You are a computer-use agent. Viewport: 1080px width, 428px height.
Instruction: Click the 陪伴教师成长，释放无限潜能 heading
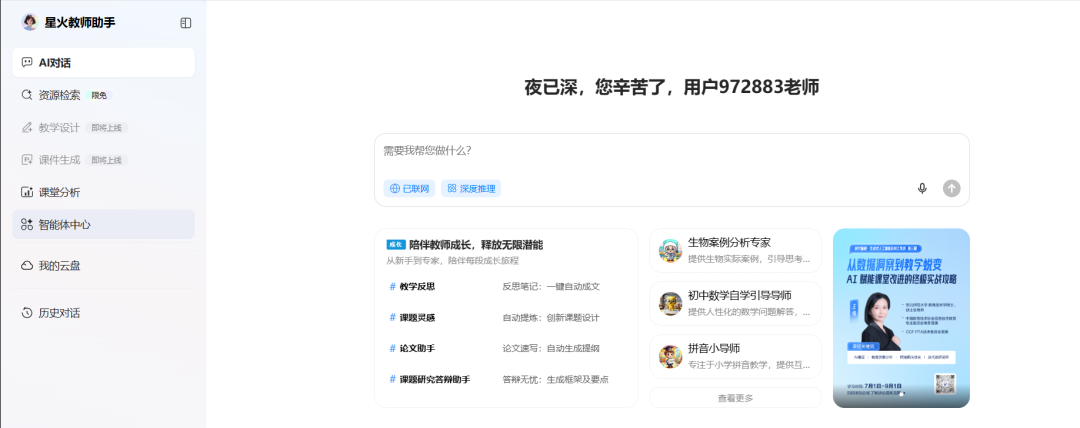pyautogui.click(x=476, y=245)
